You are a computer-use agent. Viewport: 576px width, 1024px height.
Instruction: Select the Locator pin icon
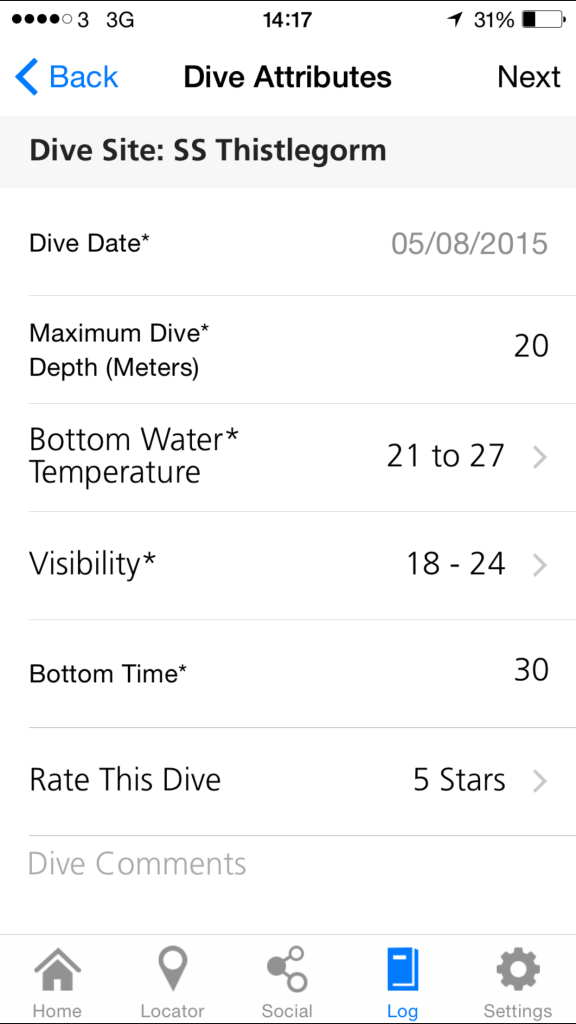click(x=172, y=968)
